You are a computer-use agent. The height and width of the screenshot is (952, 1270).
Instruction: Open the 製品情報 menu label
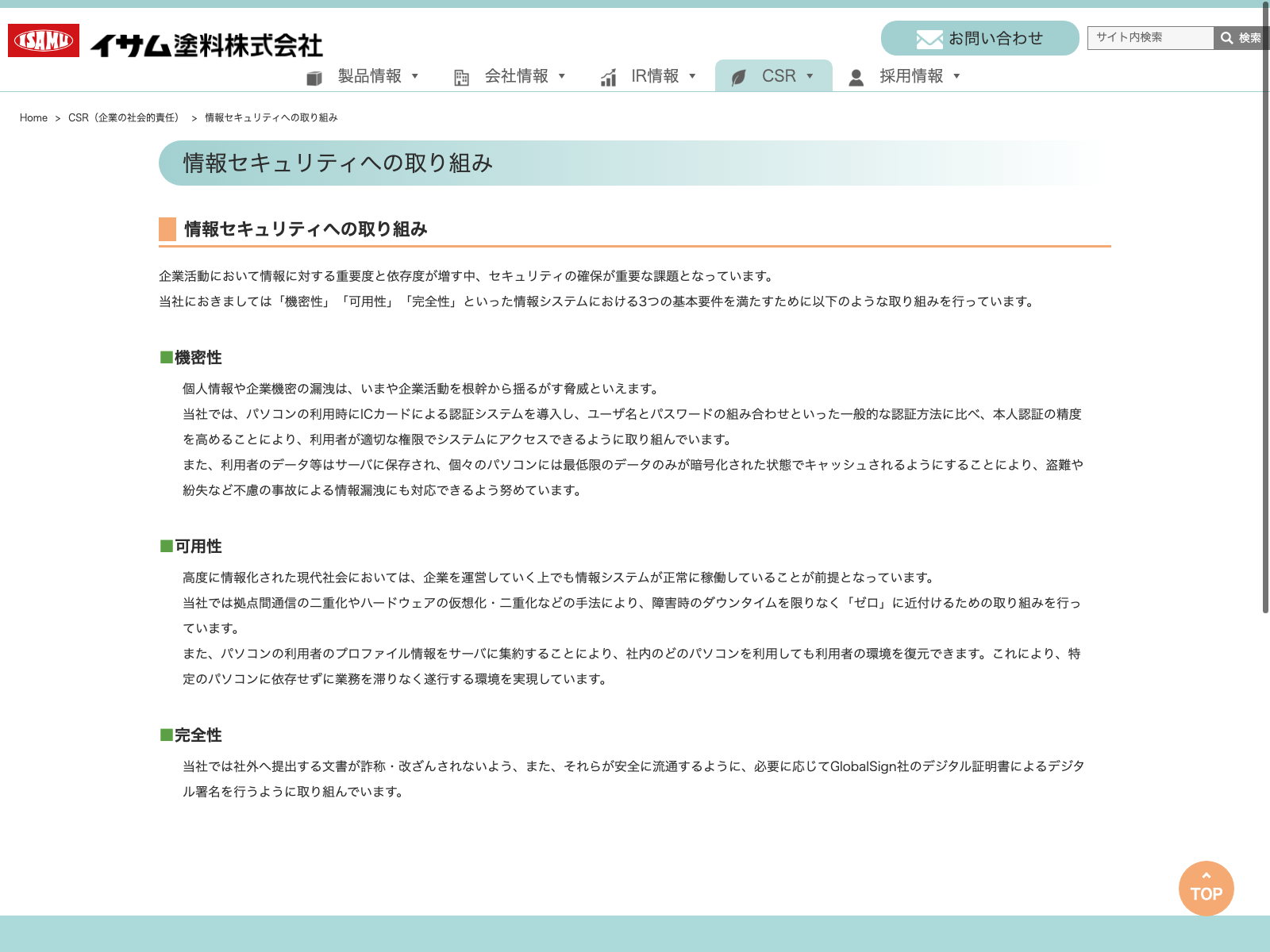pos(369,76)
